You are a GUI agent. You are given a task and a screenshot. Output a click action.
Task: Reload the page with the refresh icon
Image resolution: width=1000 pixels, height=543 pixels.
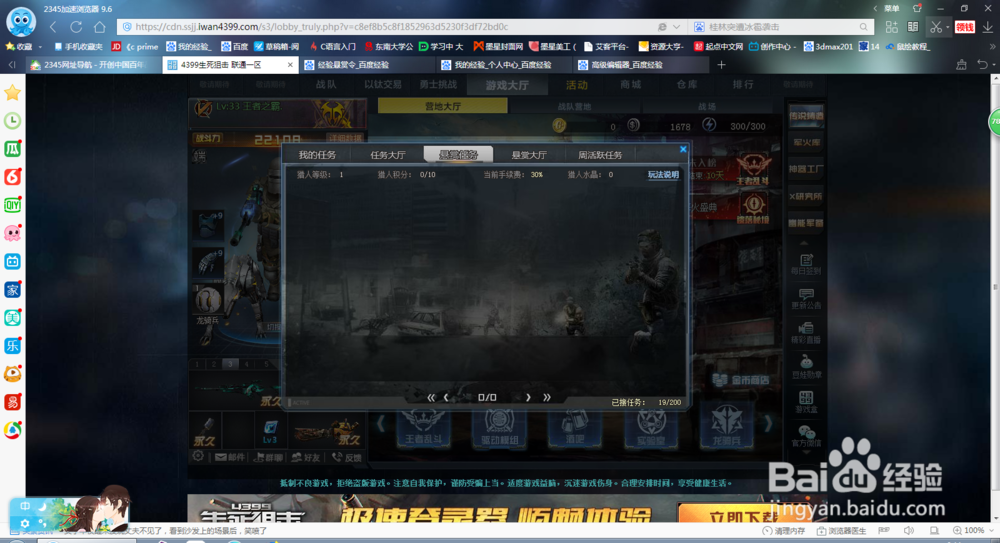tap(76, 27)
